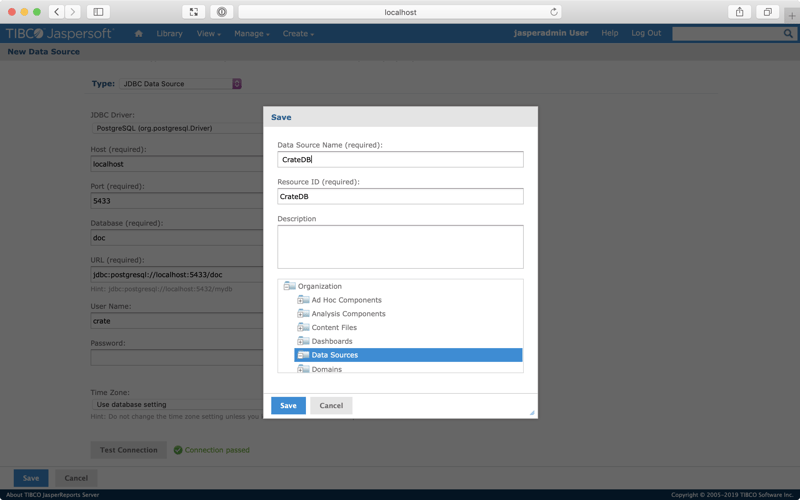Click the page-bottom Save button
The image size is (800, 500).
(31, 478)
